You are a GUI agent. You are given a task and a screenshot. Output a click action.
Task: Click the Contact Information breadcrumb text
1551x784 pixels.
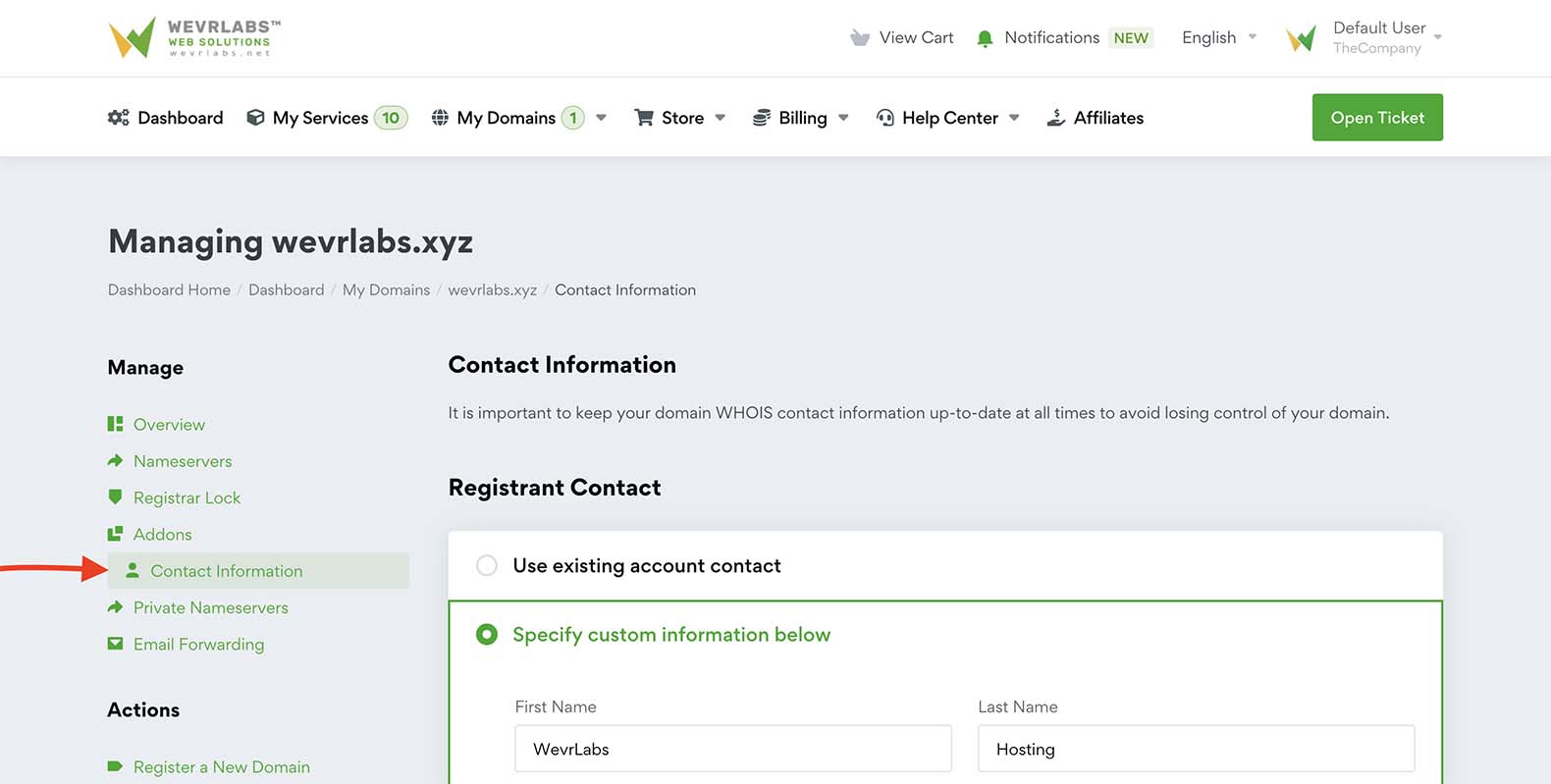pos(625,289)
